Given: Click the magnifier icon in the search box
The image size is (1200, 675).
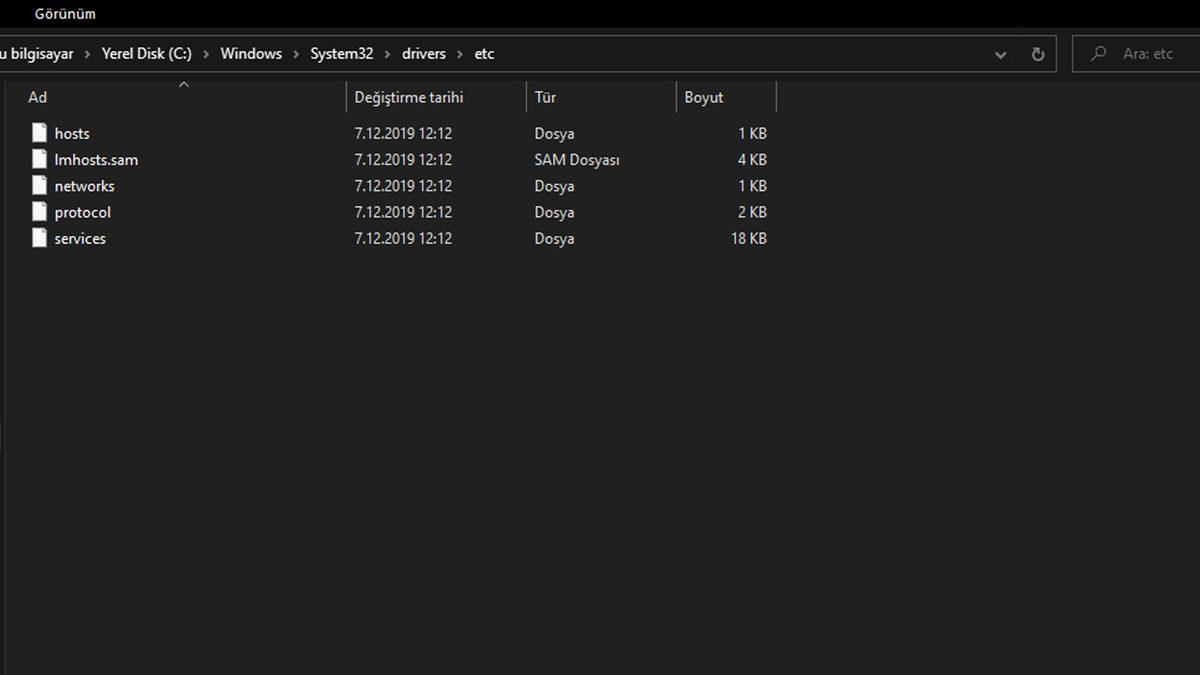Looking at the screenshot, I should [x=1099, y=54].
